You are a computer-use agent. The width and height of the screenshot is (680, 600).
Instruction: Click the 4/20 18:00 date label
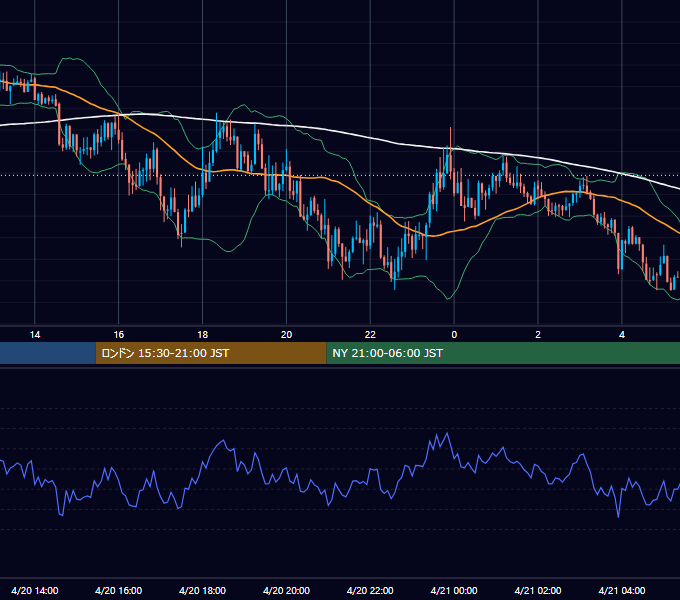point(203,590)
